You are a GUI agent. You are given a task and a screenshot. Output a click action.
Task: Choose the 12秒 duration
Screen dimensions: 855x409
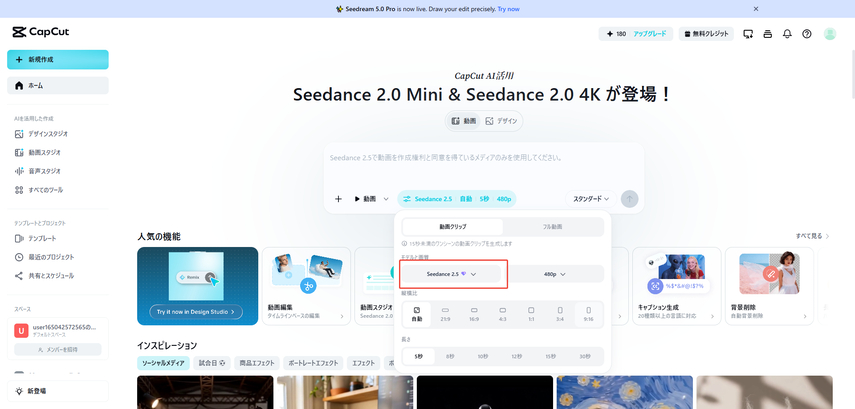pos(517,357)
